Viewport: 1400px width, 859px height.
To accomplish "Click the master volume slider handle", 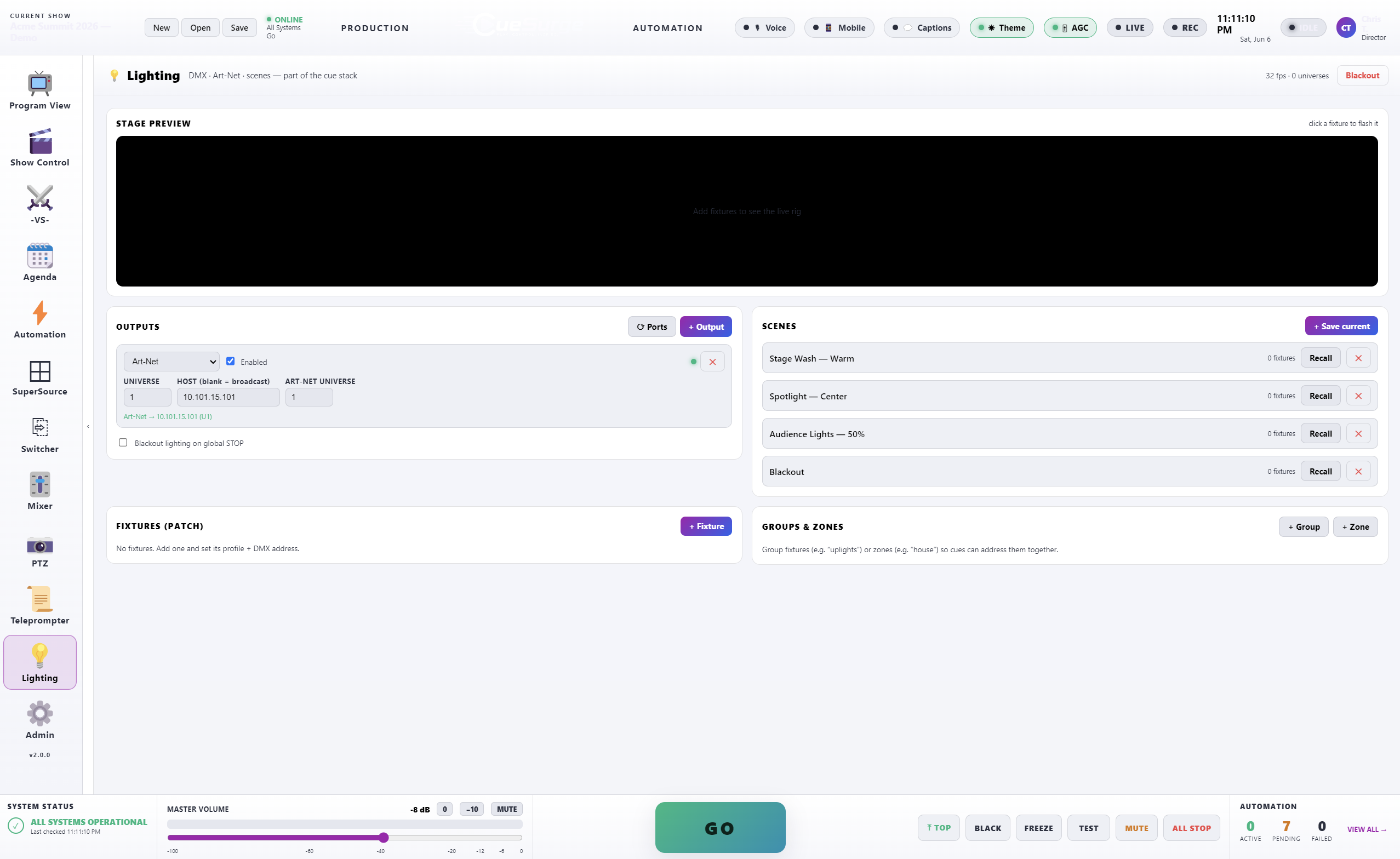I will [x=384, y=838].
